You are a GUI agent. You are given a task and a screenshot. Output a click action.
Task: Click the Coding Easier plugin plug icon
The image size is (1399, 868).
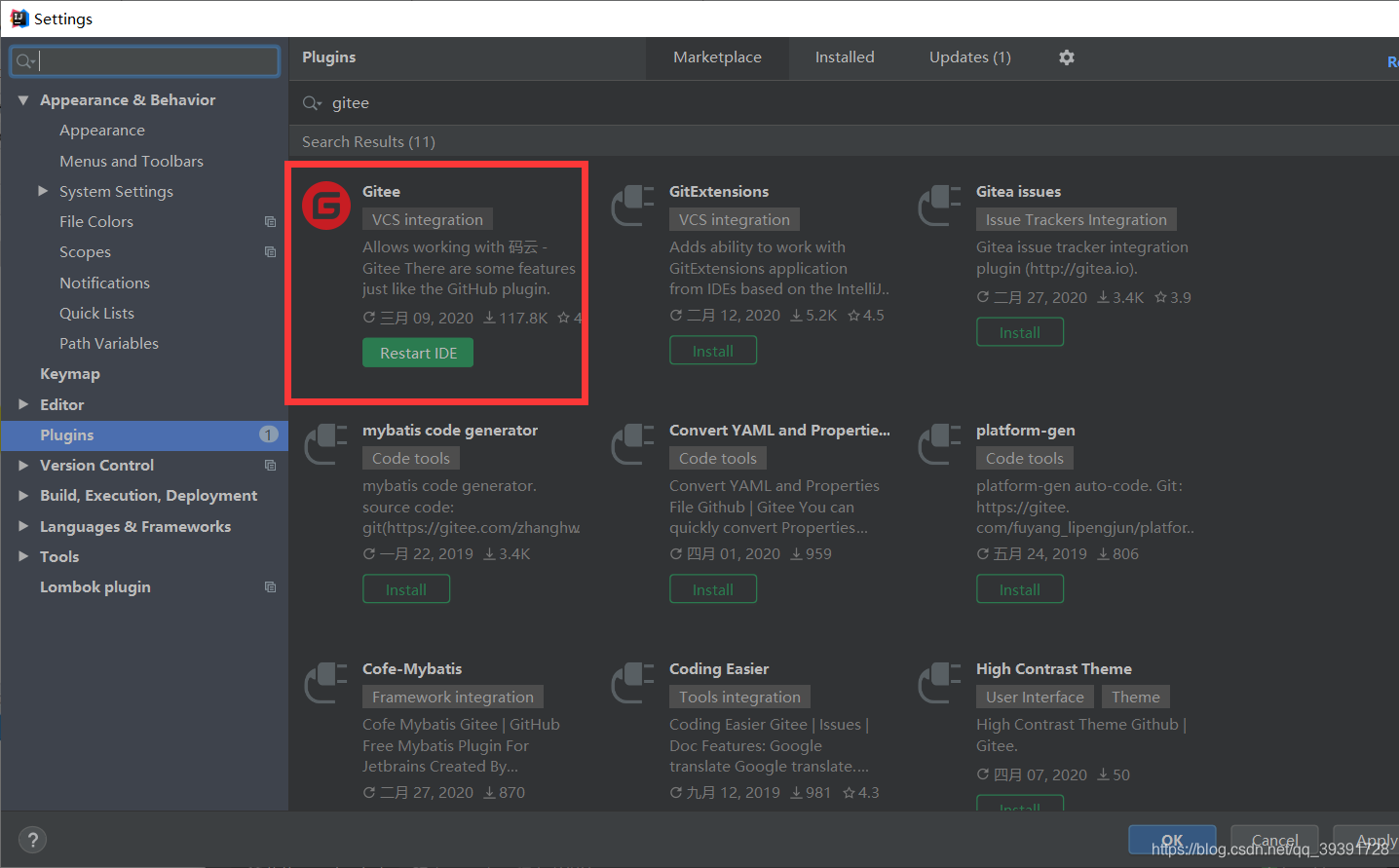click(632, 683)
